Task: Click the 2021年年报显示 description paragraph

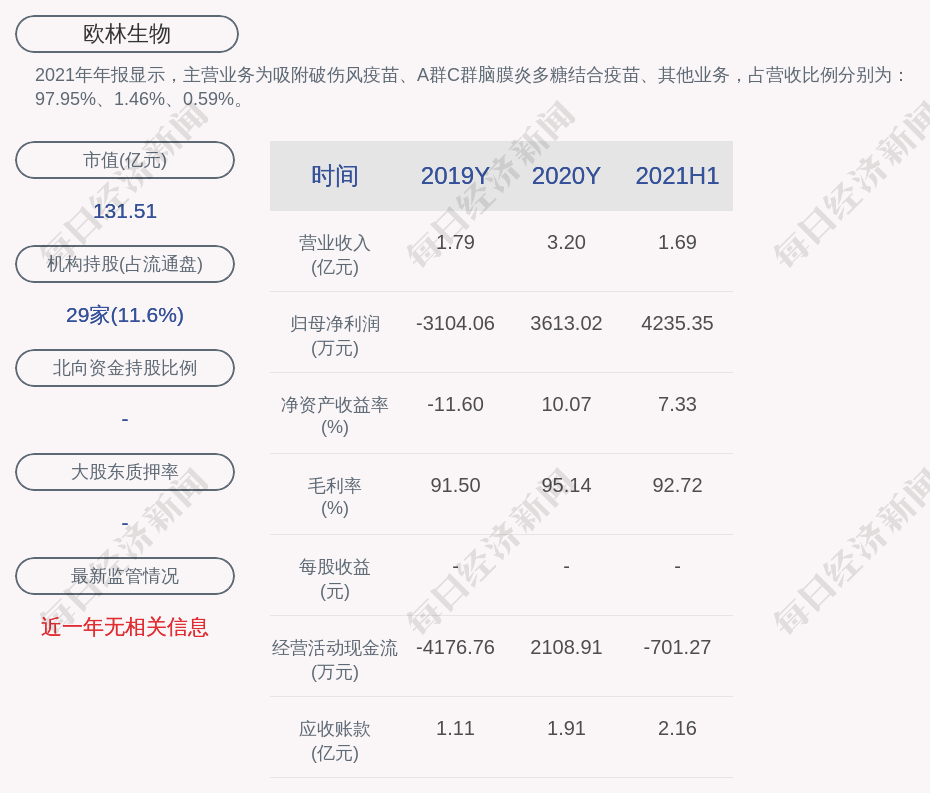Action: [471, 87]
